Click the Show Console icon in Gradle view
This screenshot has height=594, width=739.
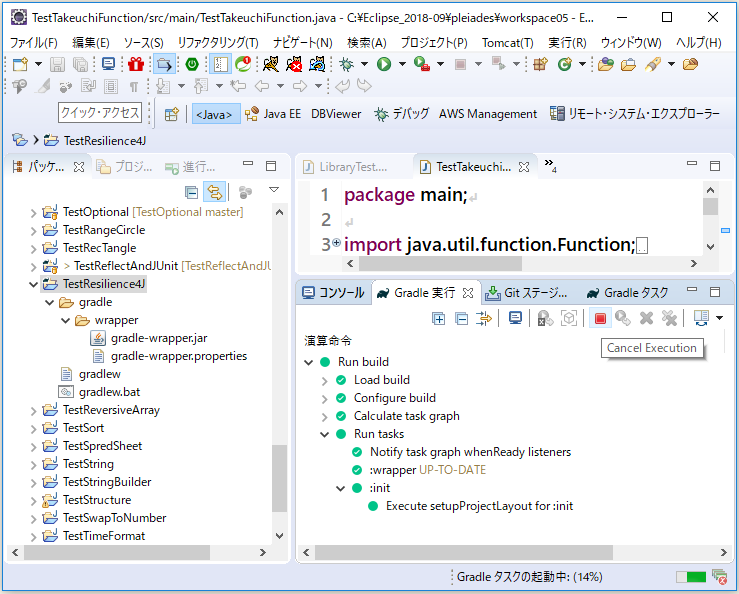click(x=515, y=319)
